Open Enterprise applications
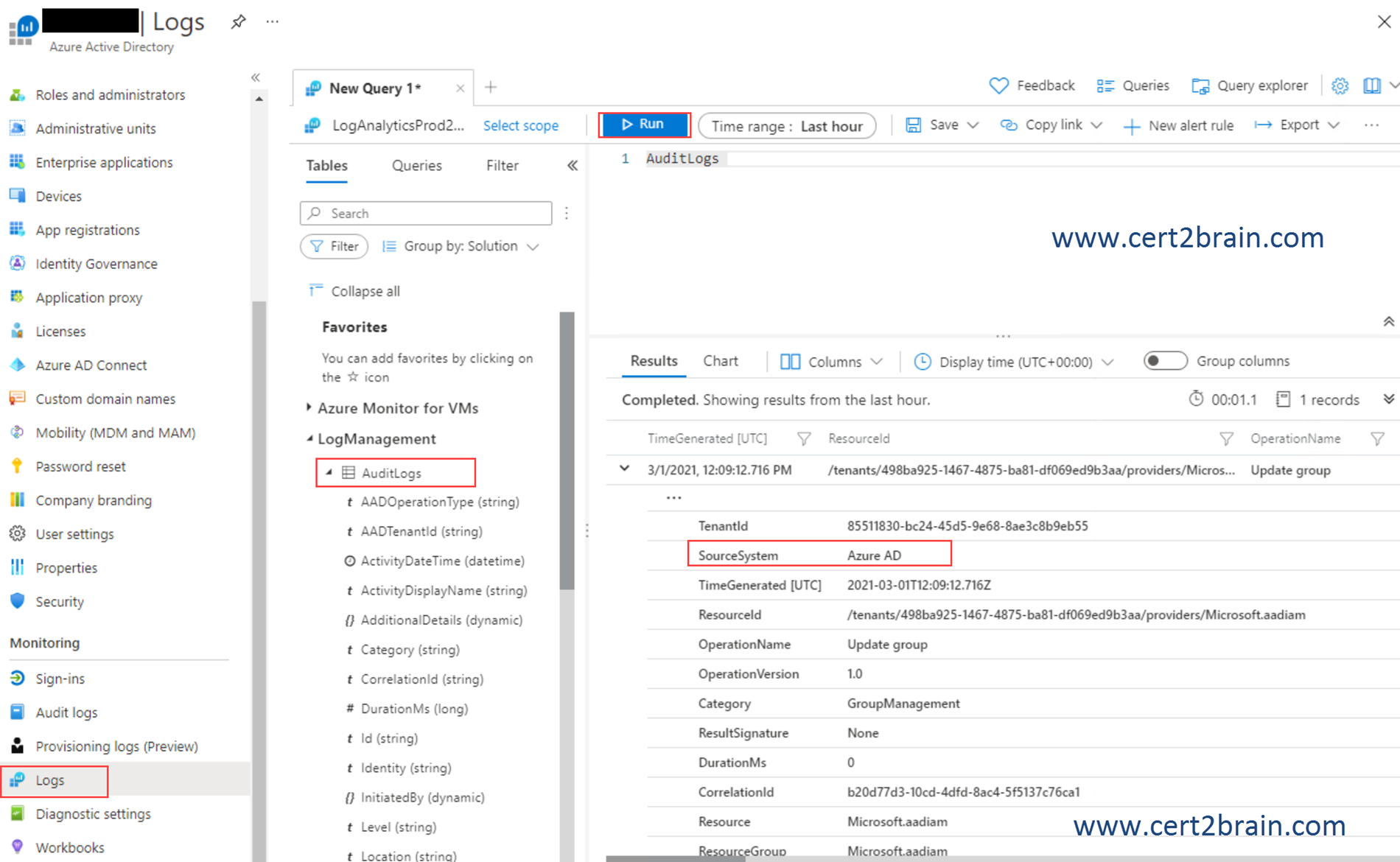The image size is (1400, 862). click(x=104, y=162)
